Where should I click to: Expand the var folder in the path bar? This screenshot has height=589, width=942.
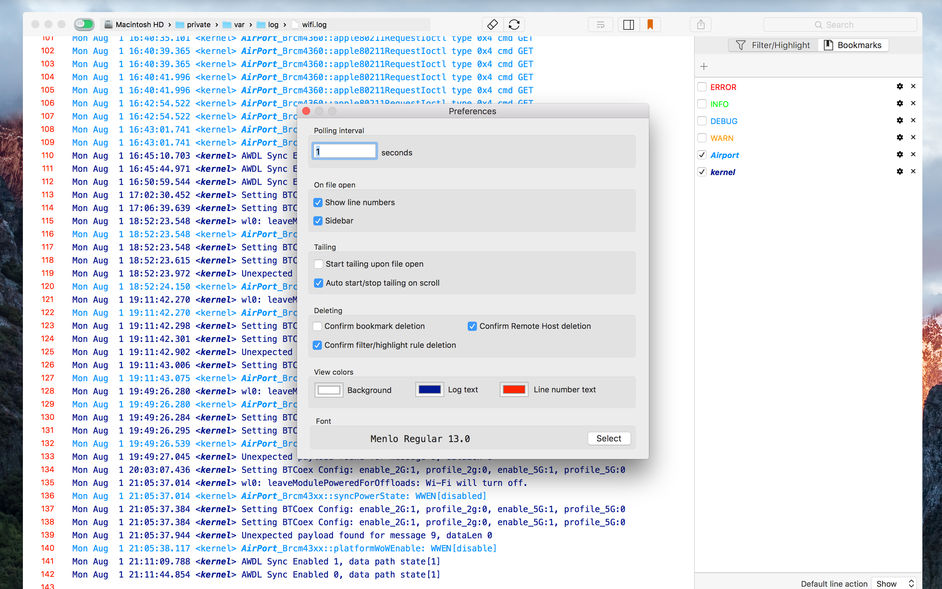(238, 24)
